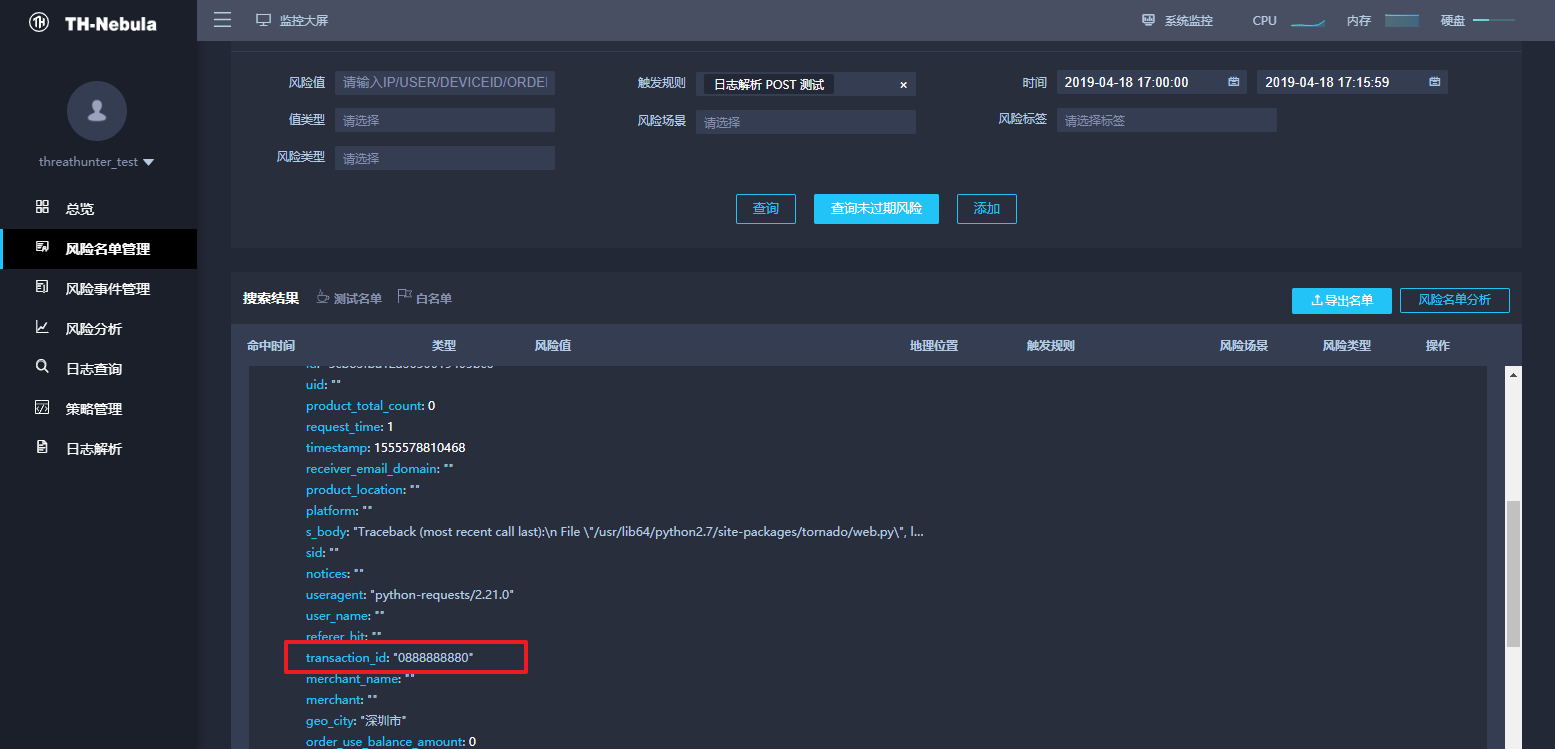1555x749 pixels.
Task: Open 日志解析 in sidebar
Action: [x=98, y=449]
